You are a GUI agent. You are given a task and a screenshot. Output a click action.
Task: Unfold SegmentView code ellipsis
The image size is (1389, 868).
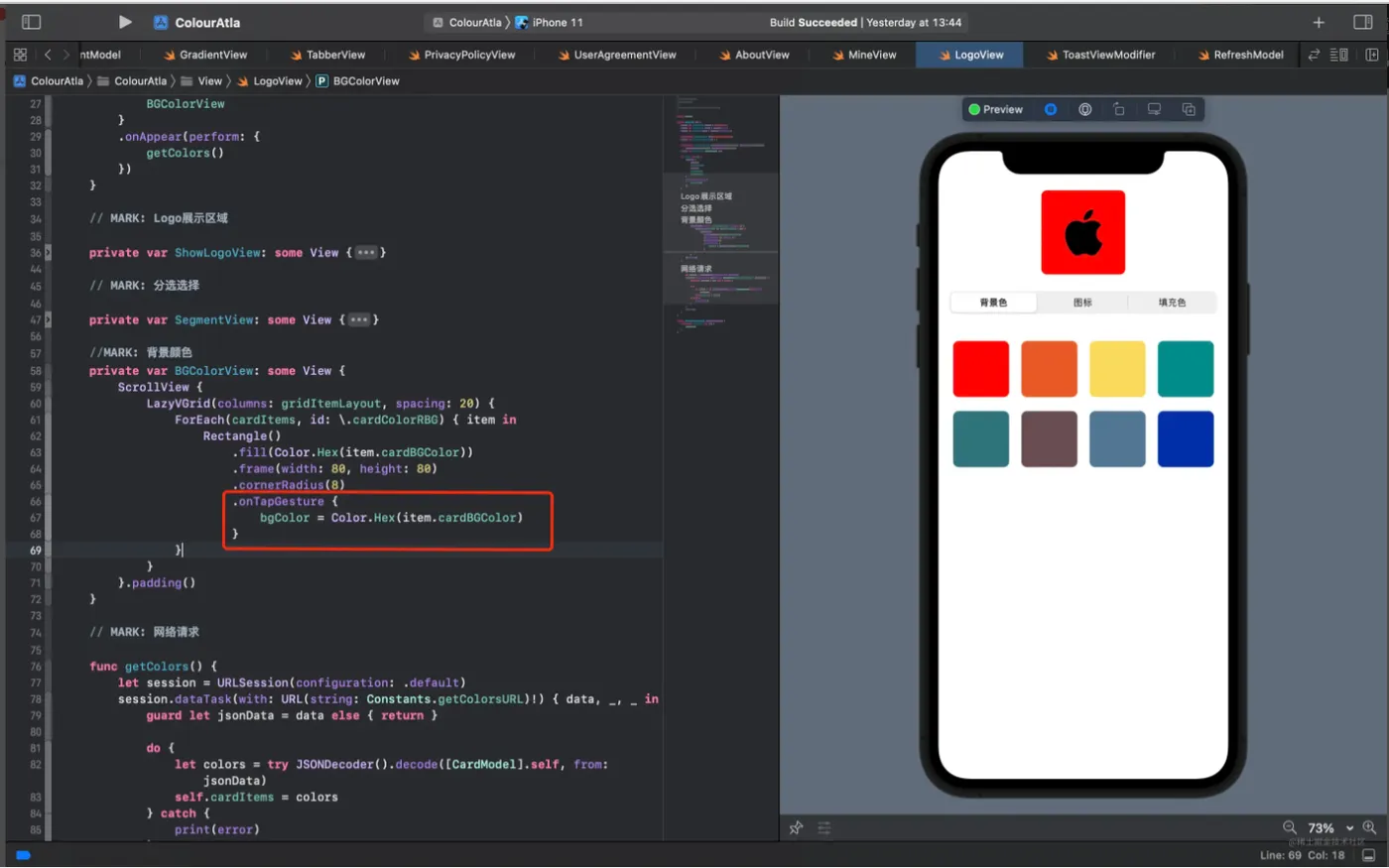pos(359,320)
